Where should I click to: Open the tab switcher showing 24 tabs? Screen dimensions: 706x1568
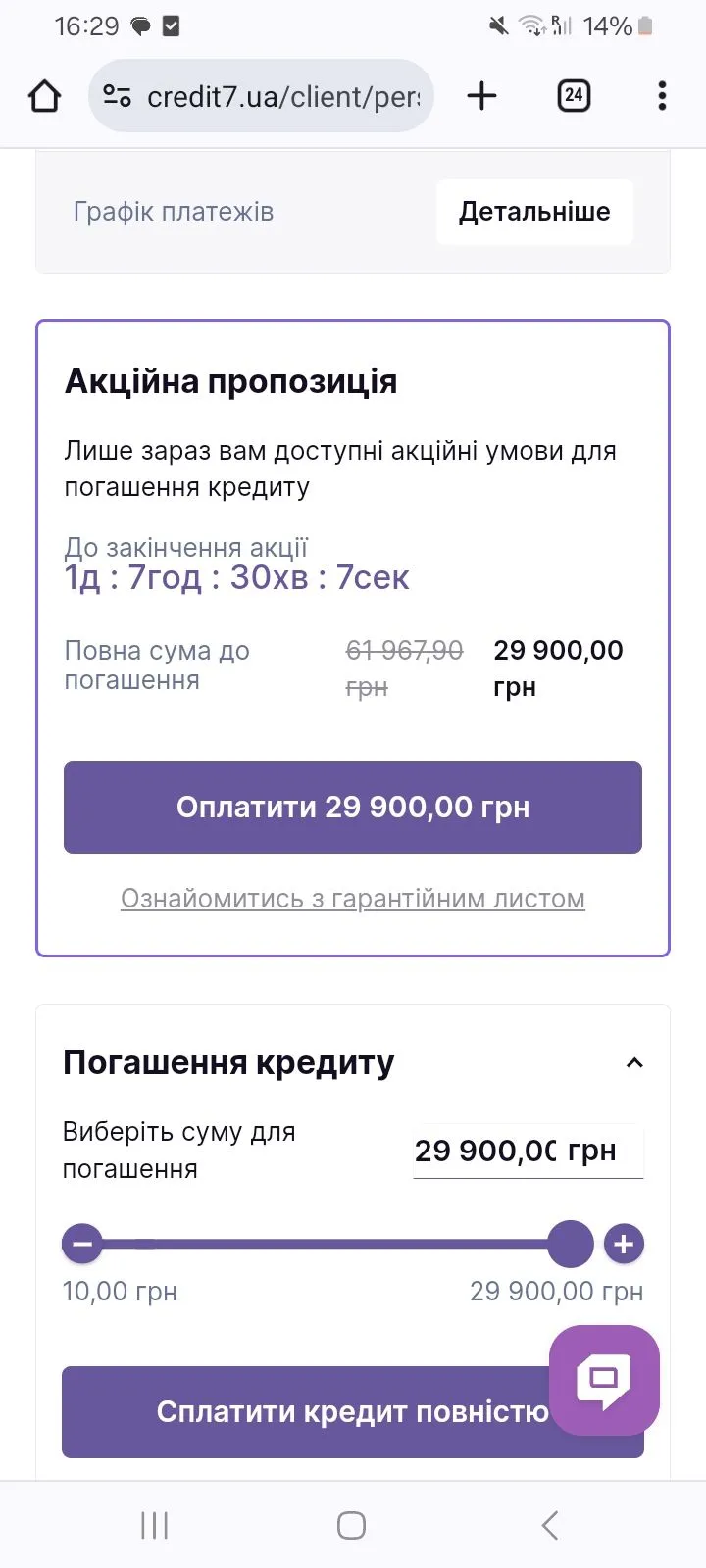click(x=574, y=96)
